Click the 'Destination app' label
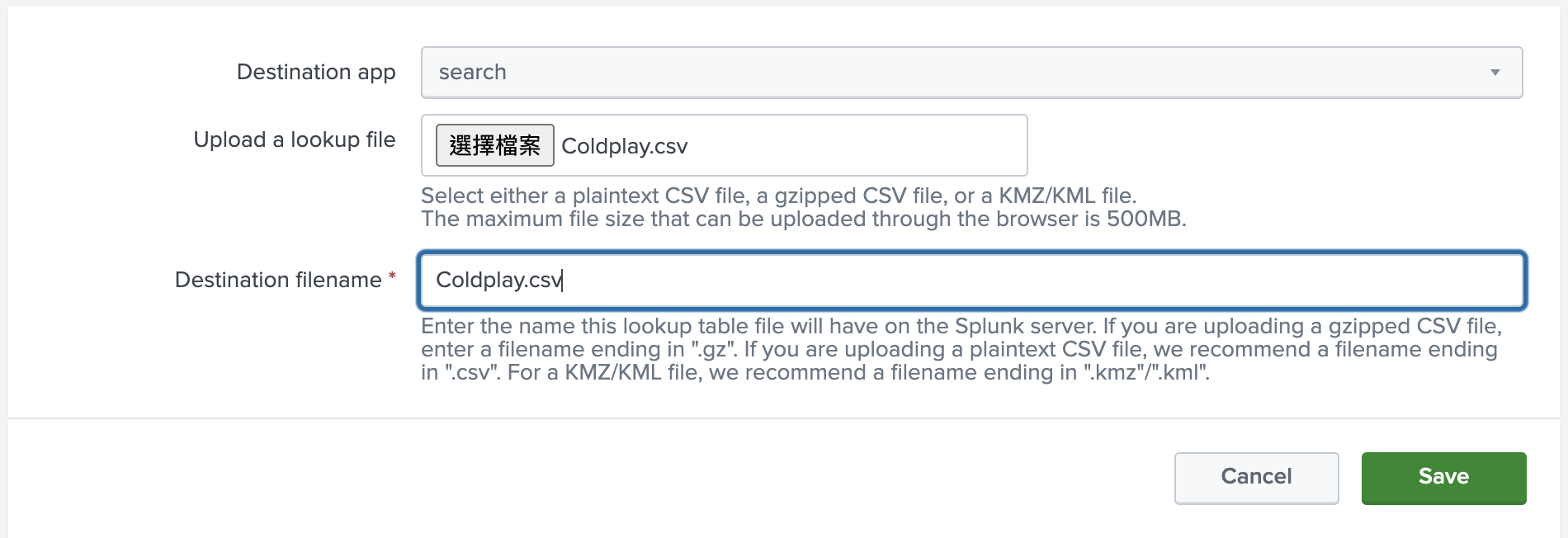The image size is (1568, 538). (316, 73)
